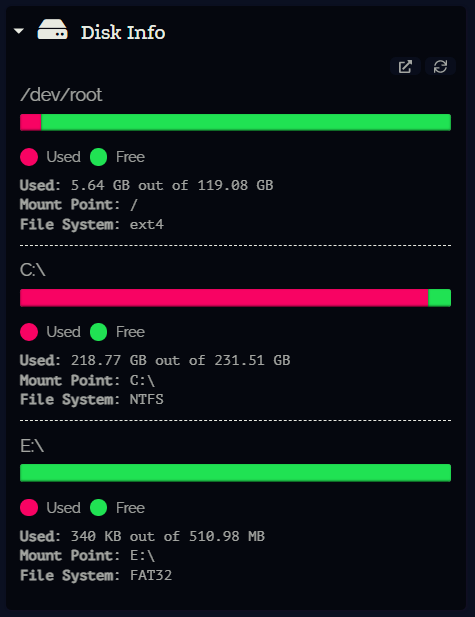Image resolution: width=475 pixels, height=617 pixels.
Task: Click the E:\ drive usage bar
Action: click(235, 473)
